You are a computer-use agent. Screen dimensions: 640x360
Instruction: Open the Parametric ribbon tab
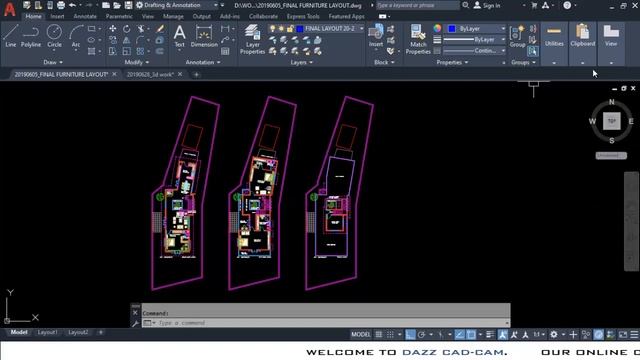[119, 16]
